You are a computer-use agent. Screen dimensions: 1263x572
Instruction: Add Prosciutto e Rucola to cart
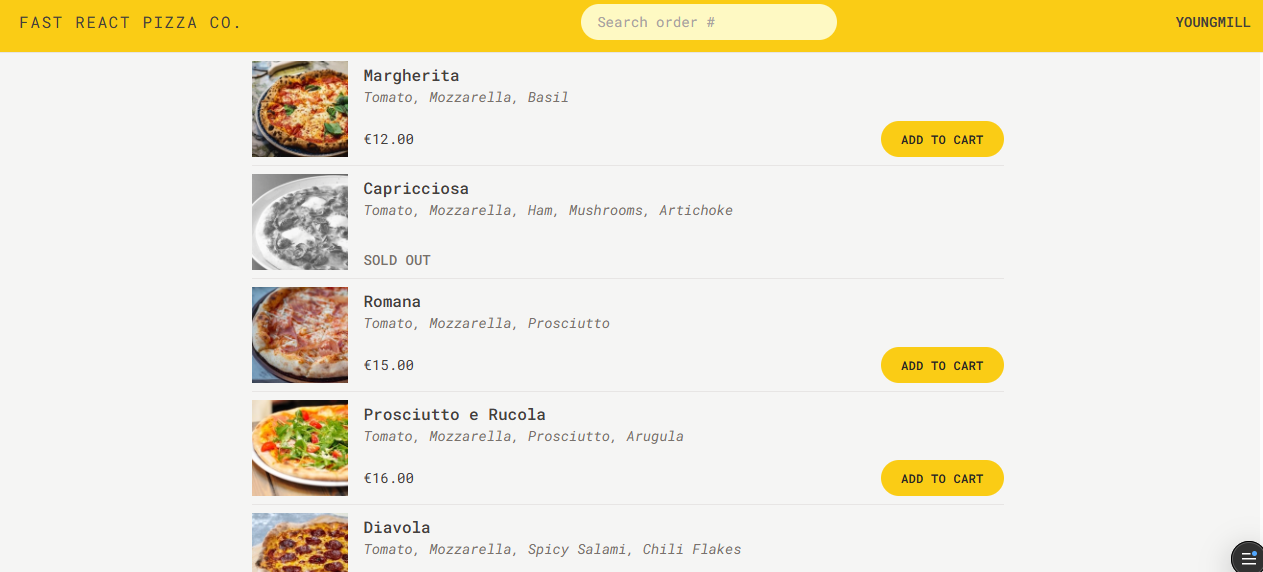941,479
